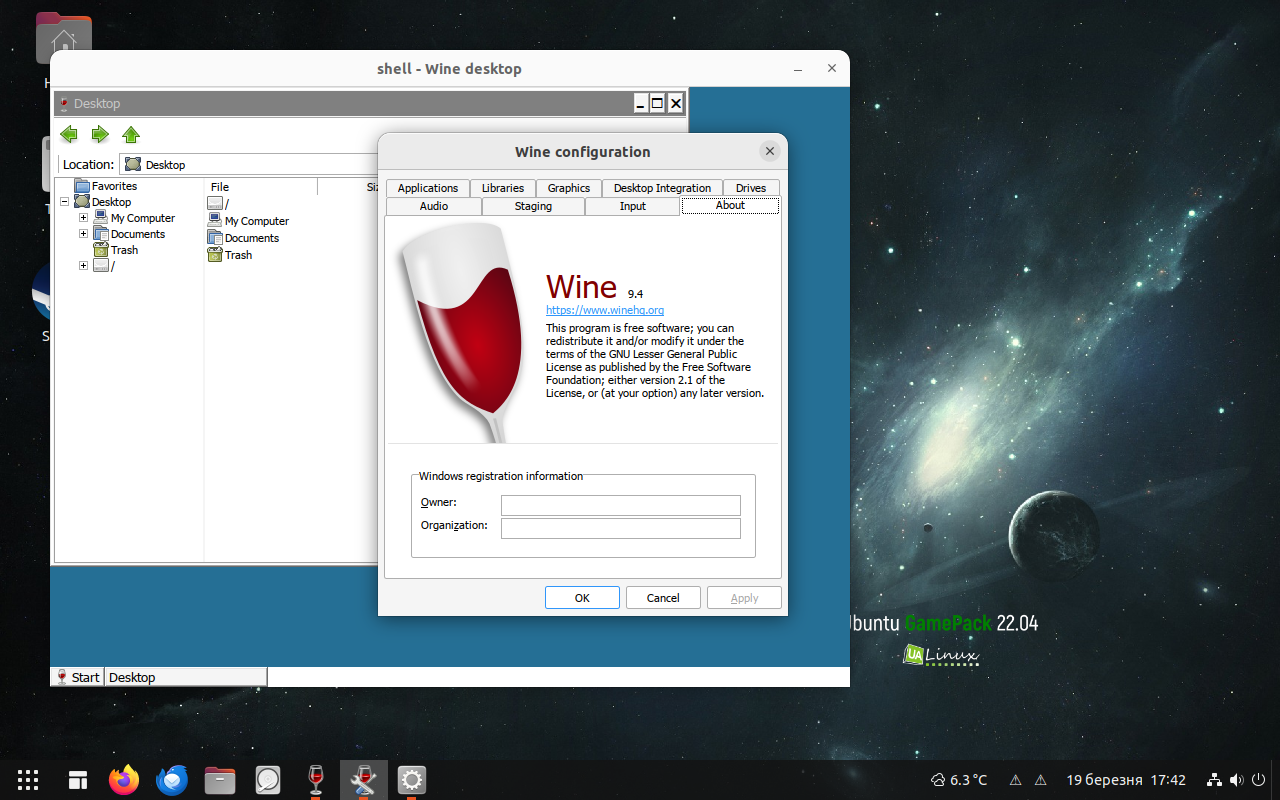Open the clock showing 19 березня 17:42
The height and width of the screenshot is (800, 1280).
pyautogui.click(x=1126, y=780)
